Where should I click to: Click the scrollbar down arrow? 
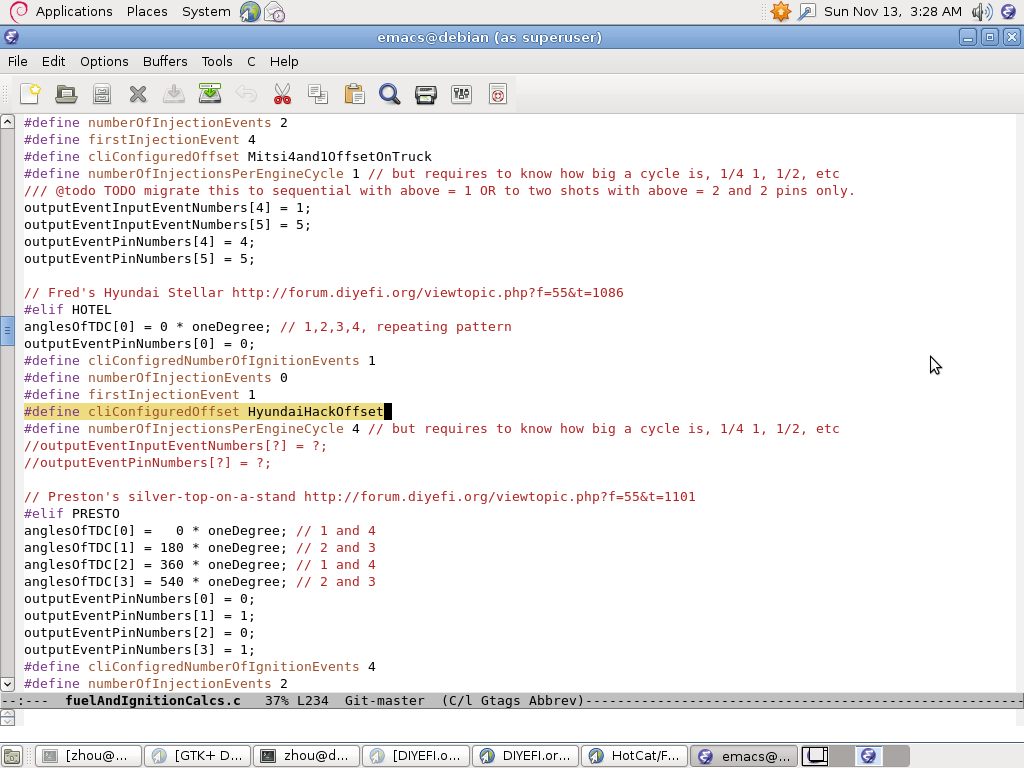pos(8,684)
